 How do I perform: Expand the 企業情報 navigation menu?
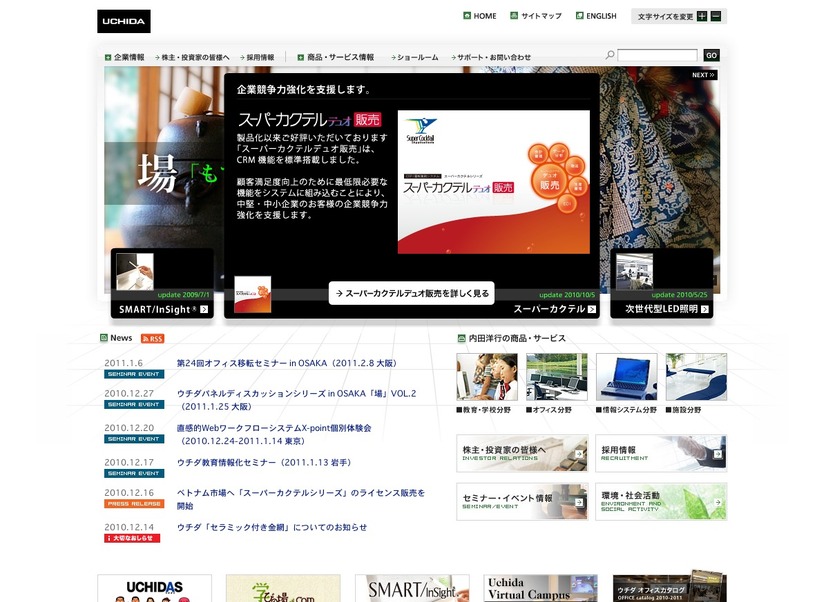point(125,57)
